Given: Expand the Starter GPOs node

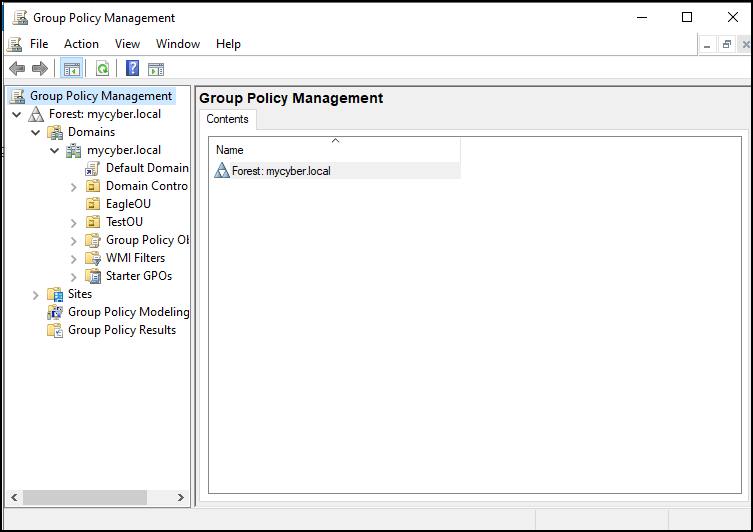Looking at the screenshot, I should pos(73,277).
